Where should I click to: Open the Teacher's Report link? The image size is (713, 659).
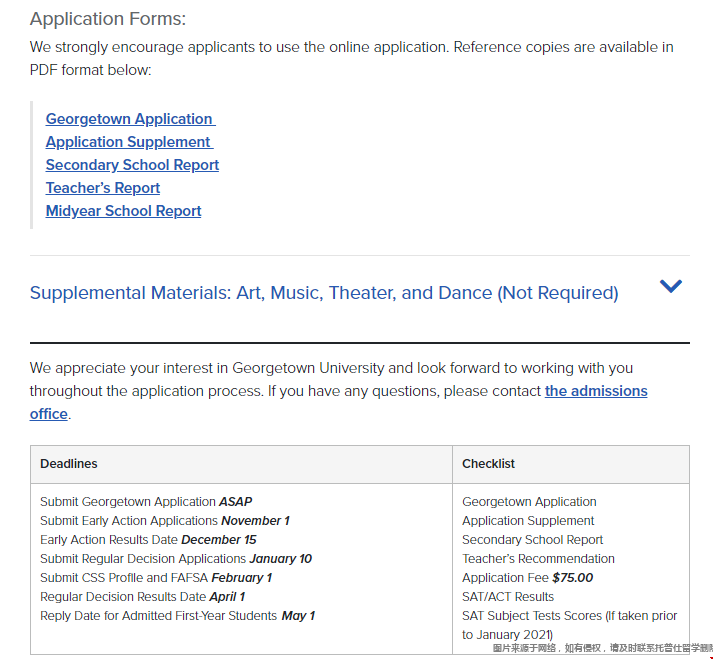(x=103, y=188)
